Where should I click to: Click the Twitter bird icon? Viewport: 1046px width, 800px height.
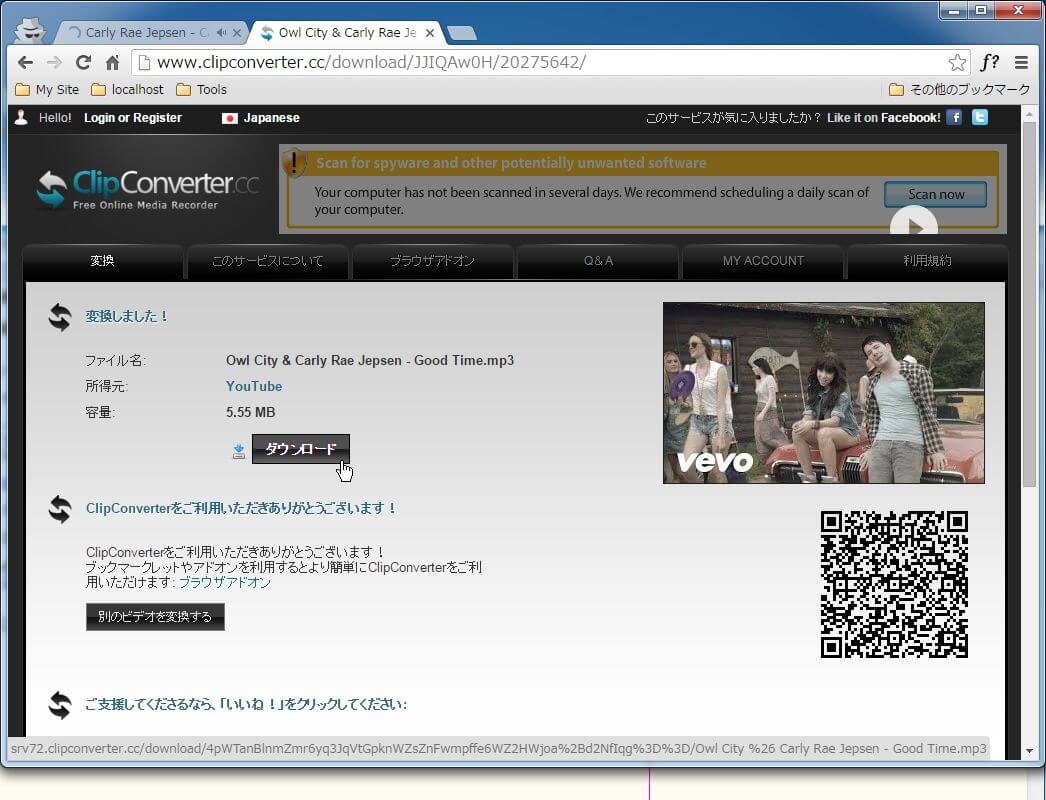pos(980,118)
